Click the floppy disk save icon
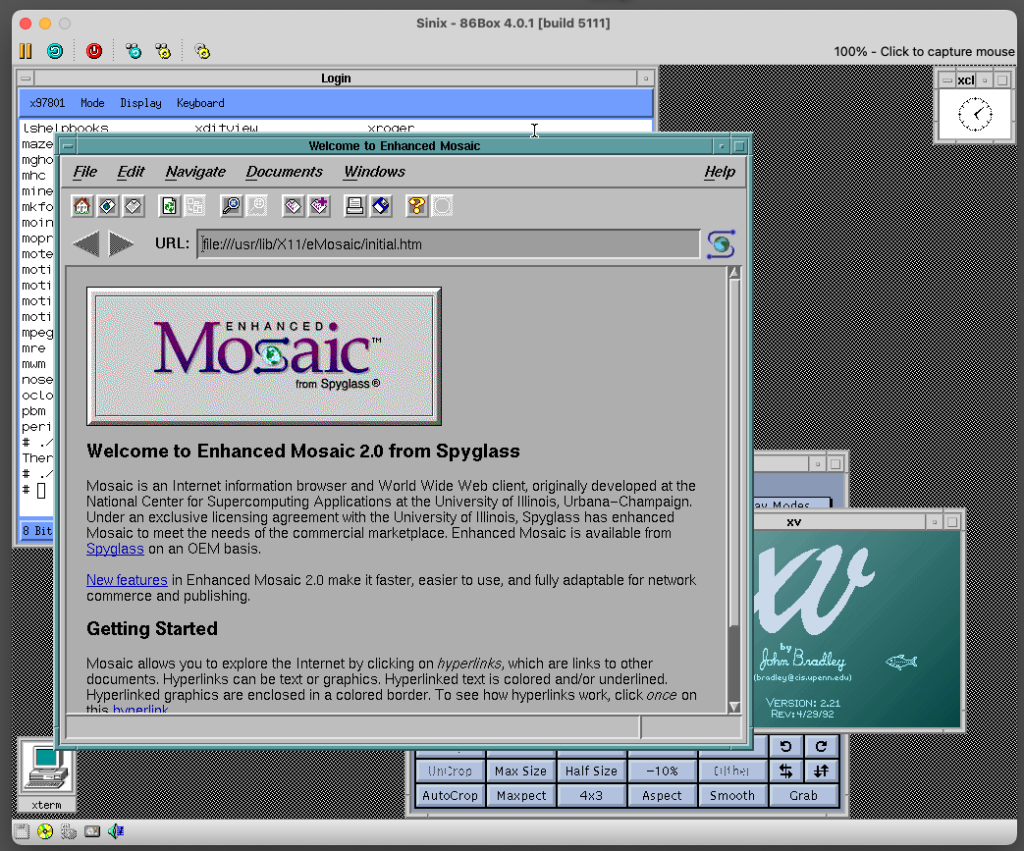The width and height of the screenshot is (1024, 851). point(380,206)
